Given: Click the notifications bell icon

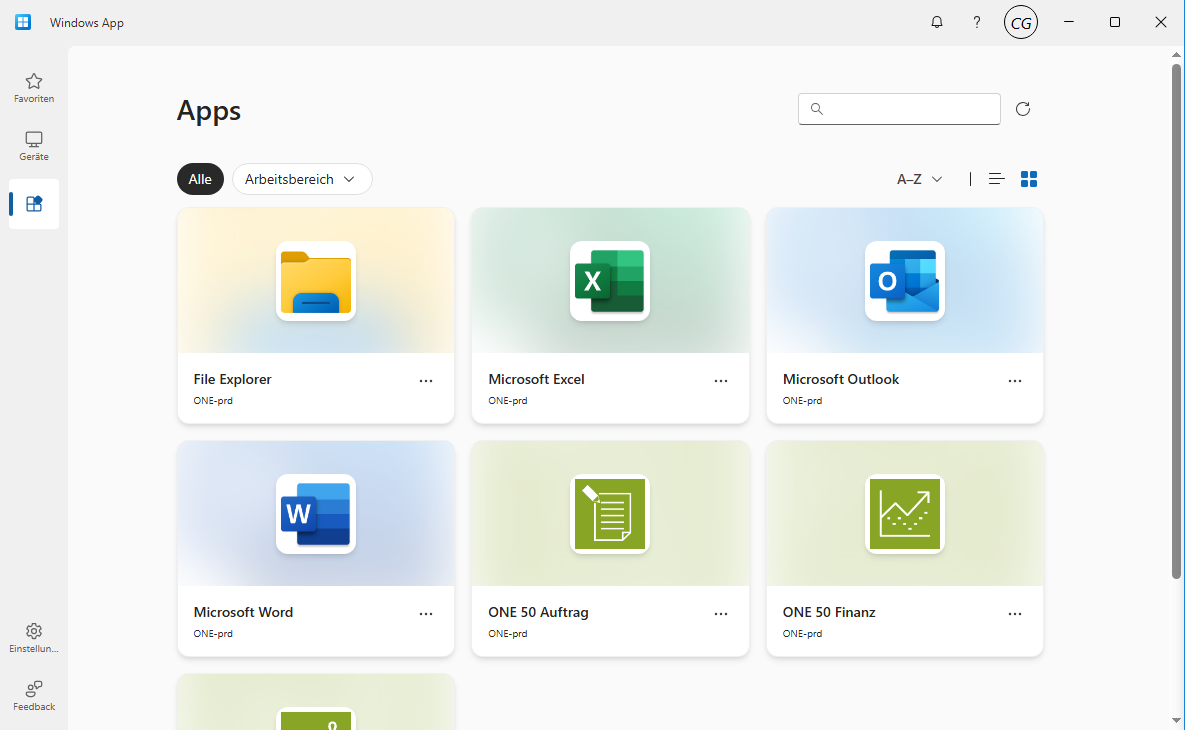Looking at the screenshot, I should coord(936,22).
